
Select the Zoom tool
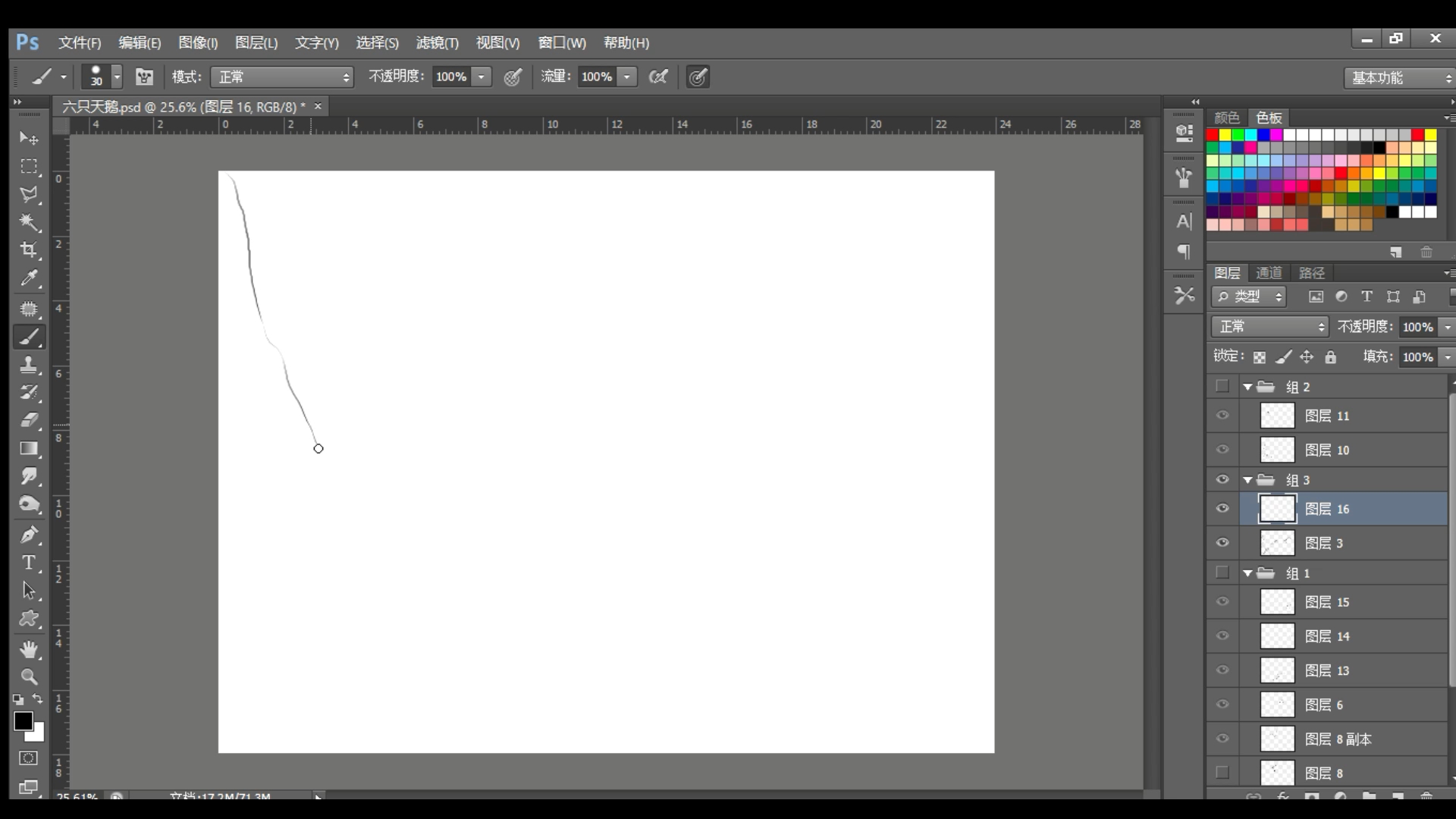[29, 677]
